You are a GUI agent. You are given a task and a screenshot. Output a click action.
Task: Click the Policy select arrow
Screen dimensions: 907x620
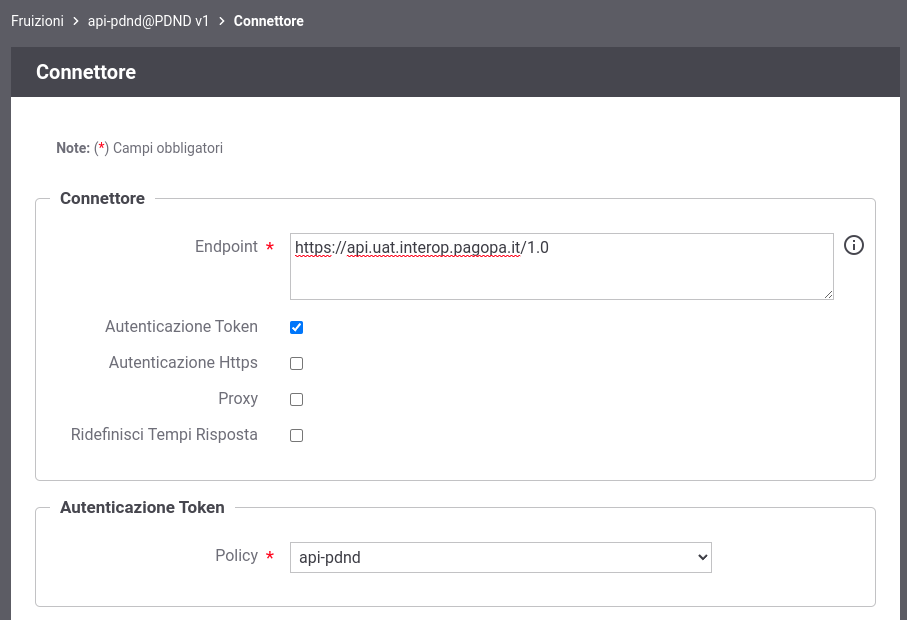(702, 558)
